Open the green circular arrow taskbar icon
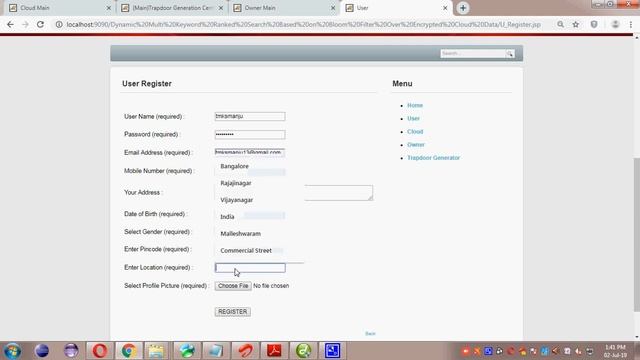The image size is (640, 360). [x=303, y=351]
